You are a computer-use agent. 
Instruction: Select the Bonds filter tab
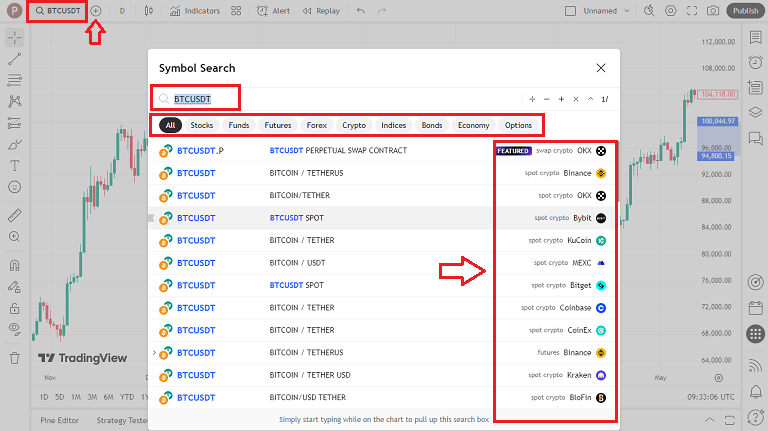pyautogui.click(x=432, y=125)
